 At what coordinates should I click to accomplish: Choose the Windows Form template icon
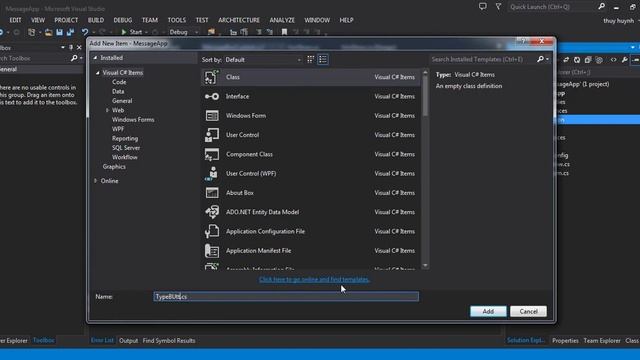pyautogui.click(x=211, y=116)
